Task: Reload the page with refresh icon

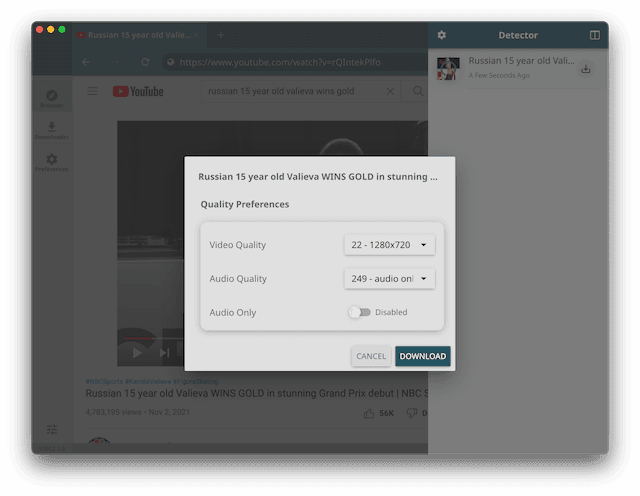Action: coord(145,62)
